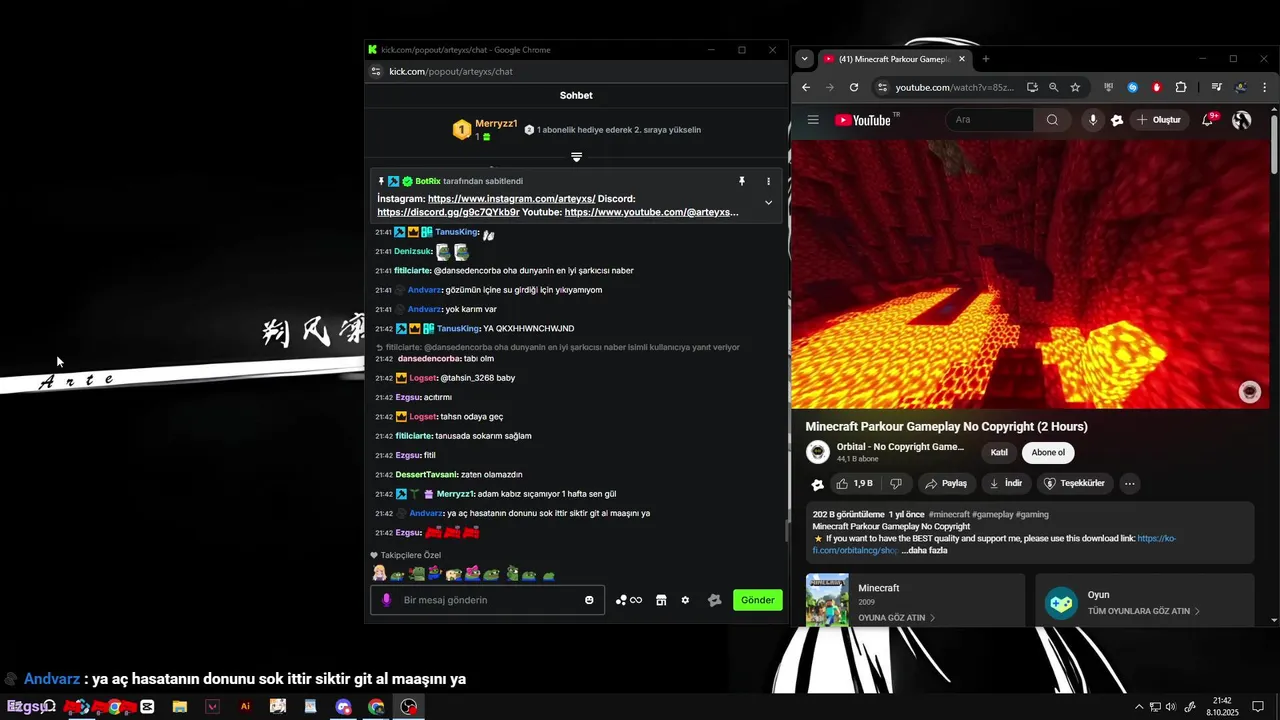The height and width of the screenshot is (720, 1280).
Task: Switch to Minecraft Parkour Gameplay tab
Action: (895, 59)
